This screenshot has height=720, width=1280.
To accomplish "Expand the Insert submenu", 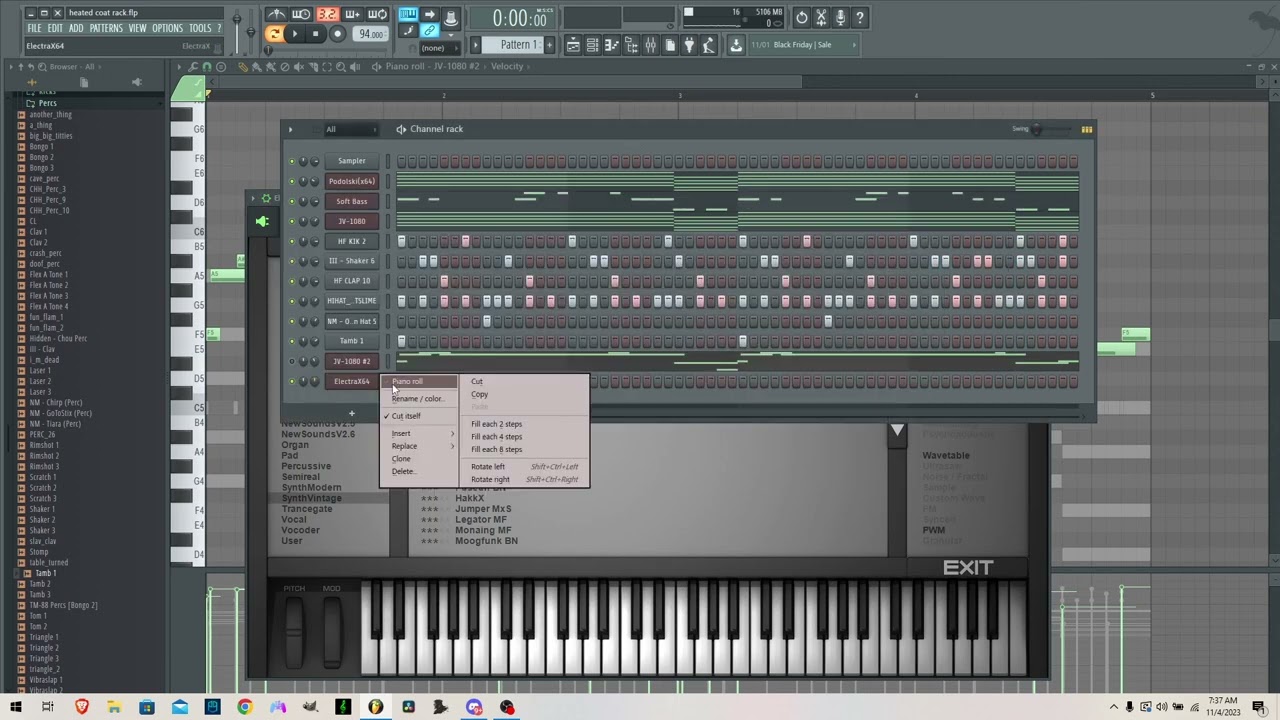I will [418, 434].
